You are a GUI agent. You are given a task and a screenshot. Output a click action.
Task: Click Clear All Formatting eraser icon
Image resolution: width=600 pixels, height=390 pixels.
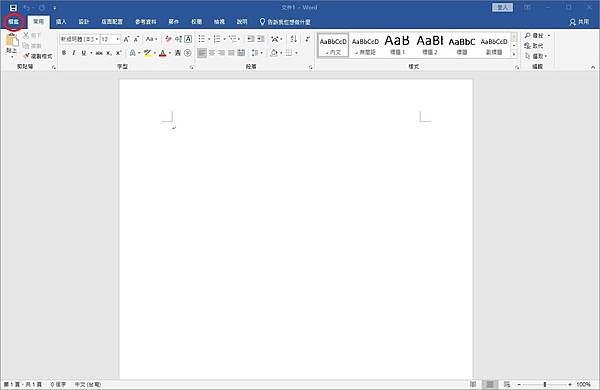tap(168, 39)
